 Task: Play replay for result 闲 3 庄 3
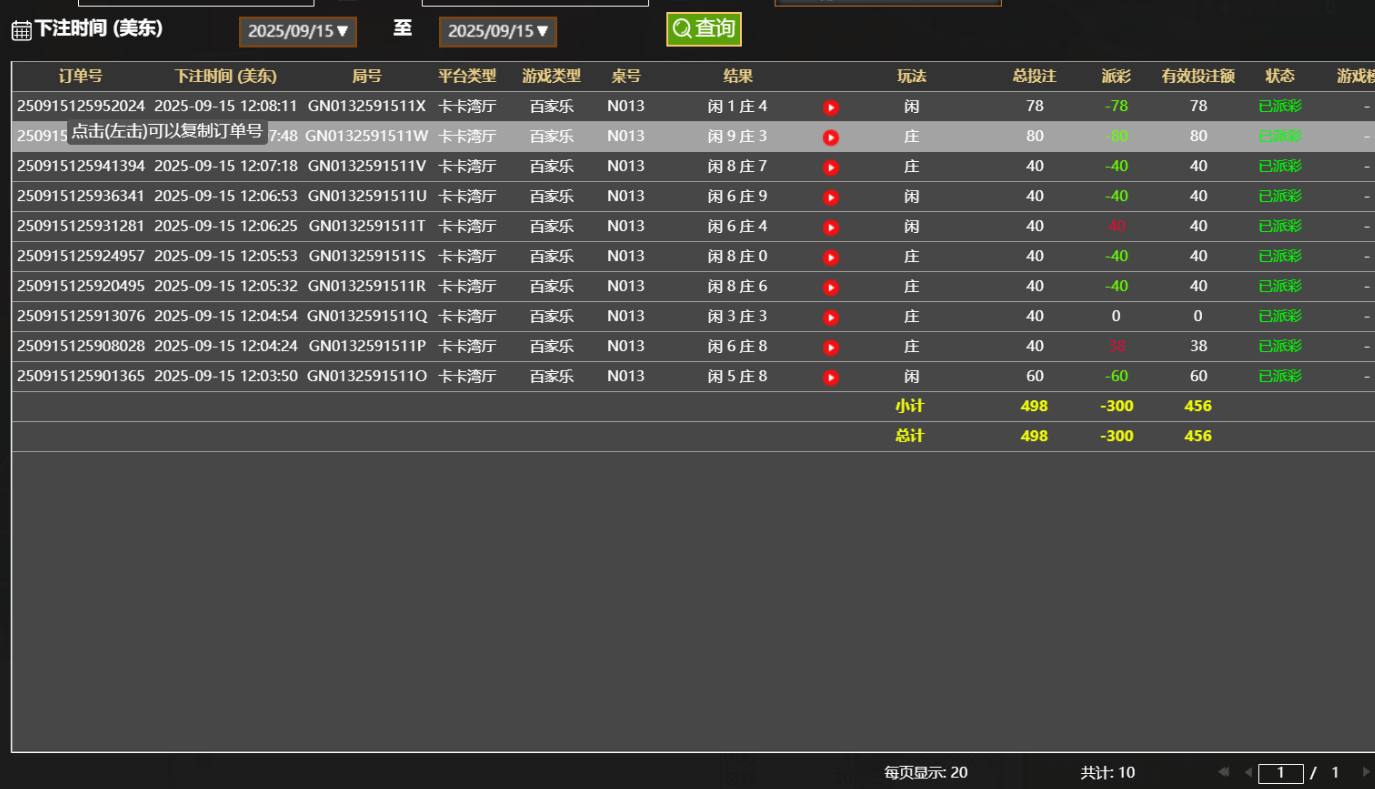coord(830,317)
